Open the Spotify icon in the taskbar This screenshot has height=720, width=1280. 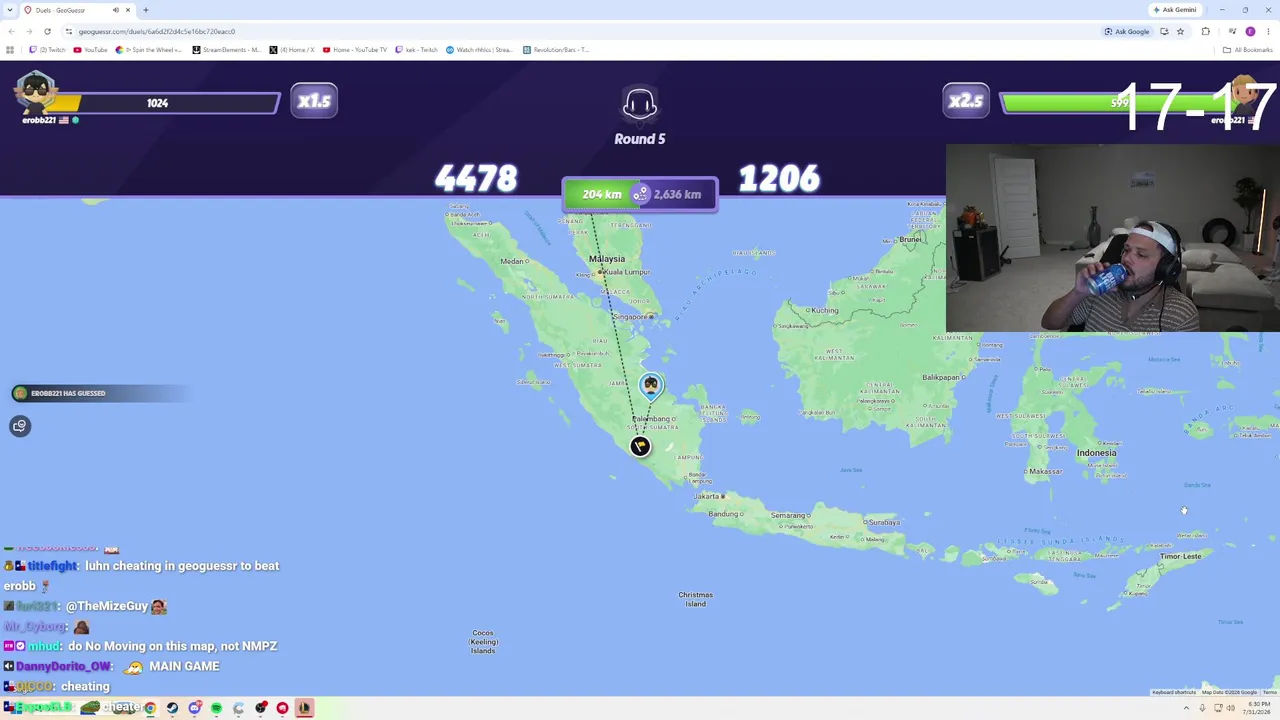pos(216,708)
